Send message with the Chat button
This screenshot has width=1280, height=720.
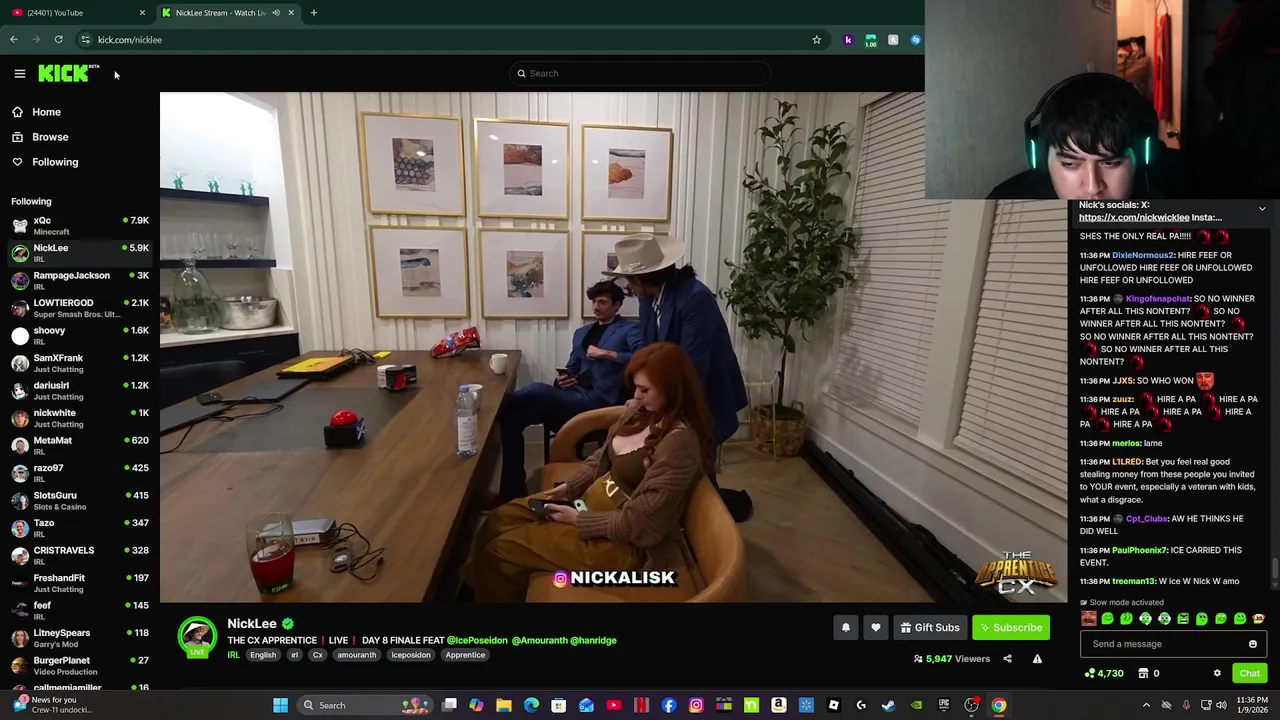click(x=1249, y=673)
